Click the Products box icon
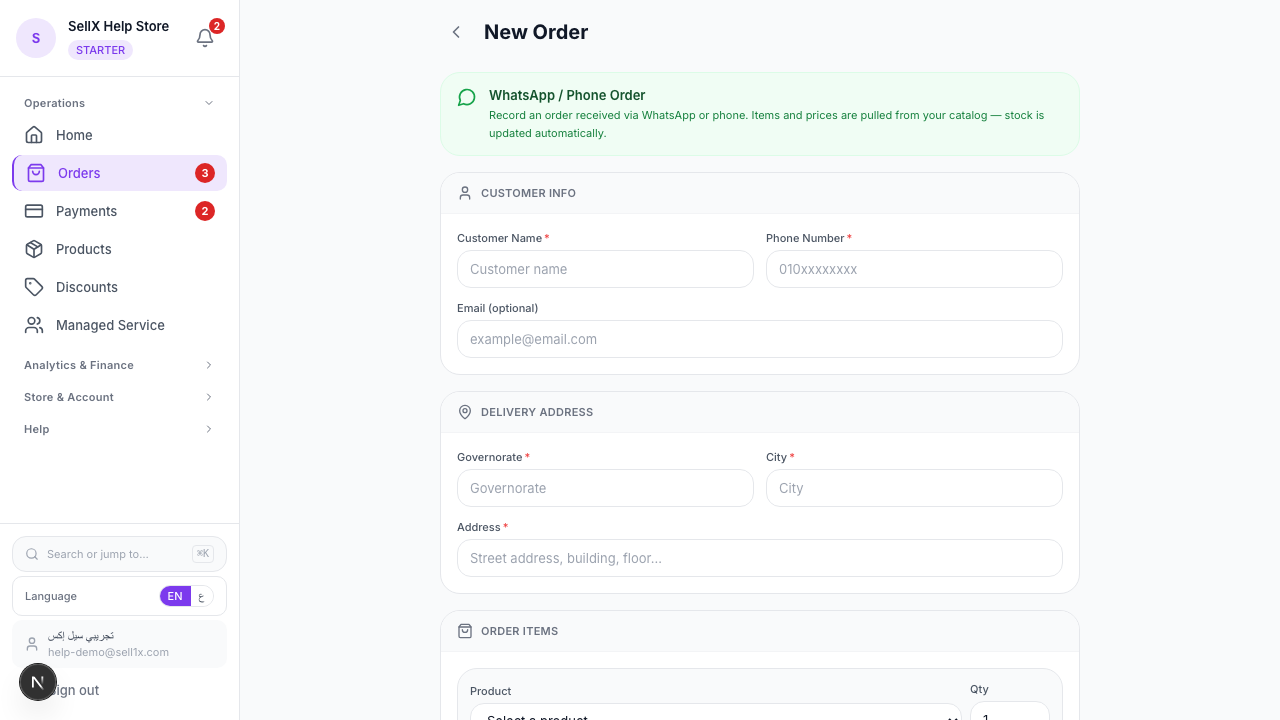The width and height of the screenshot is (1280, 720). coord(35,249)
